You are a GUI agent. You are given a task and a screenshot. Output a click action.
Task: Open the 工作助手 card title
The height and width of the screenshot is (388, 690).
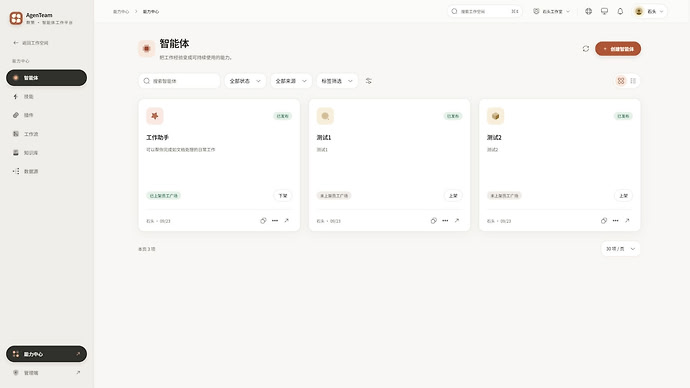[158, 138]
